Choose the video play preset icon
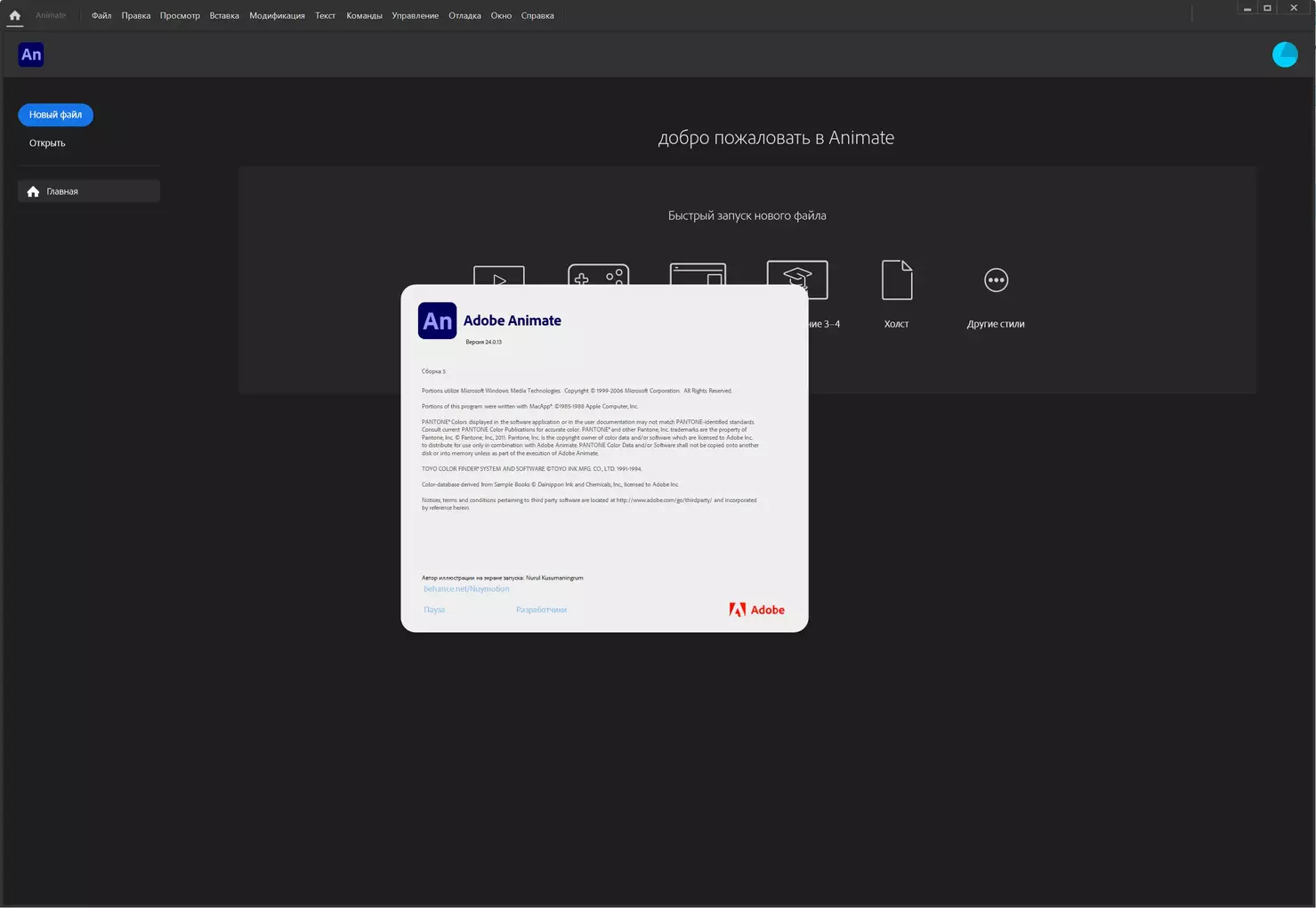 [499, 275]
